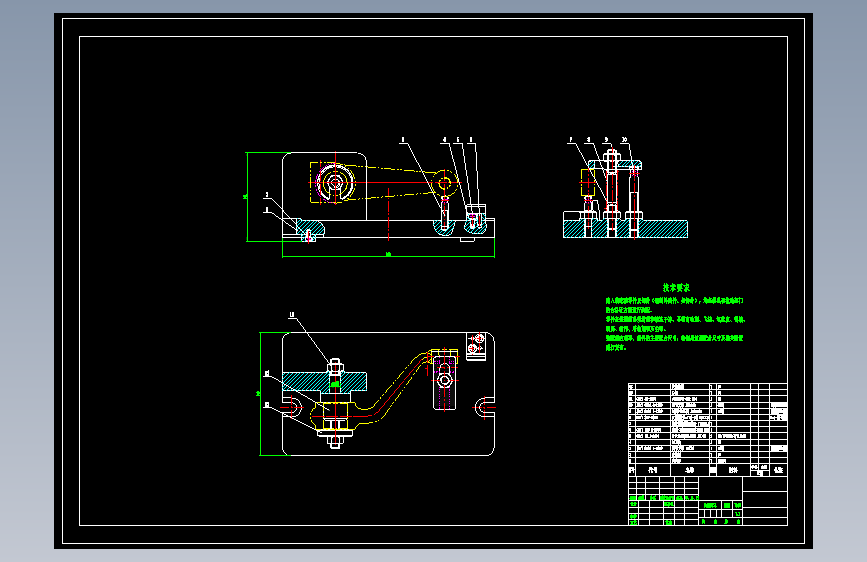Click balloon number 10 on the side view

tap(624, 140)
